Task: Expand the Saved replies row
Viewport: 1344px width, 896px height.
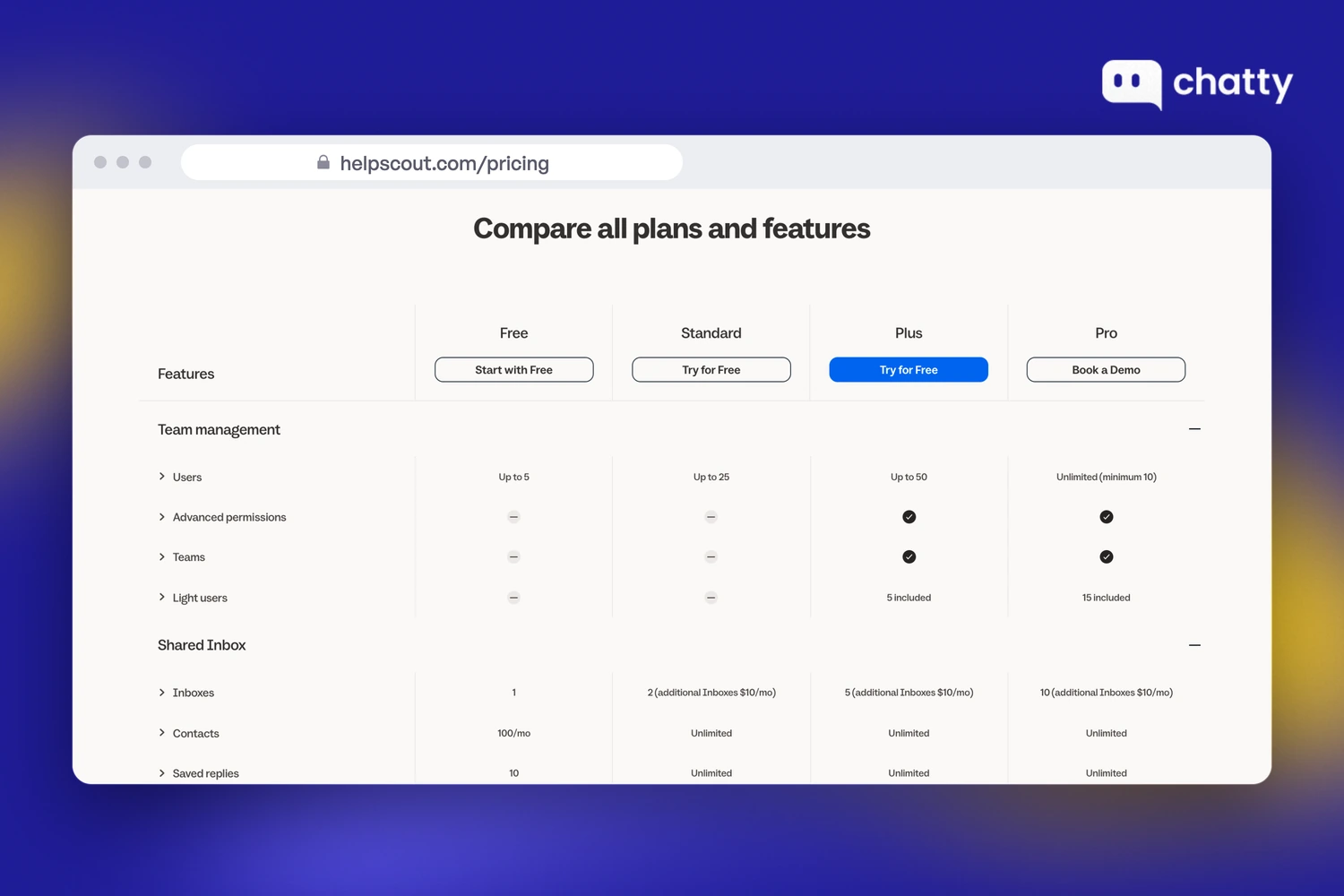Action: click(162, 773)
